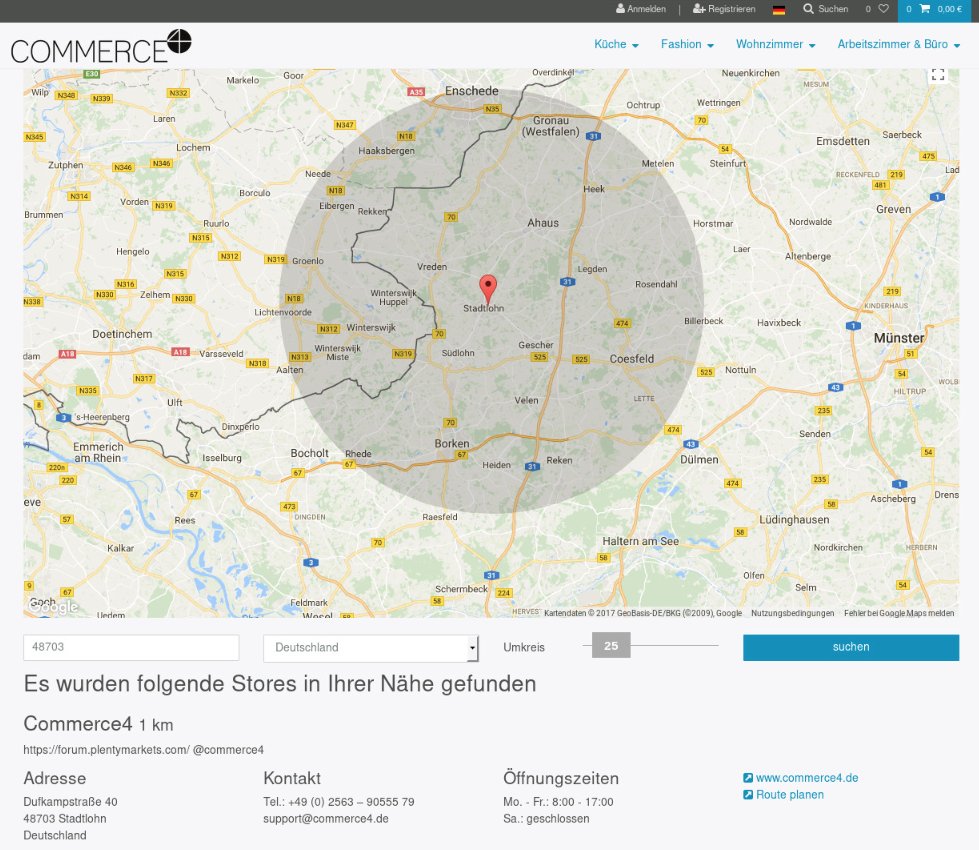
Task: Expand the Wohnzimmer menu
Action: (x=775, y=44)
